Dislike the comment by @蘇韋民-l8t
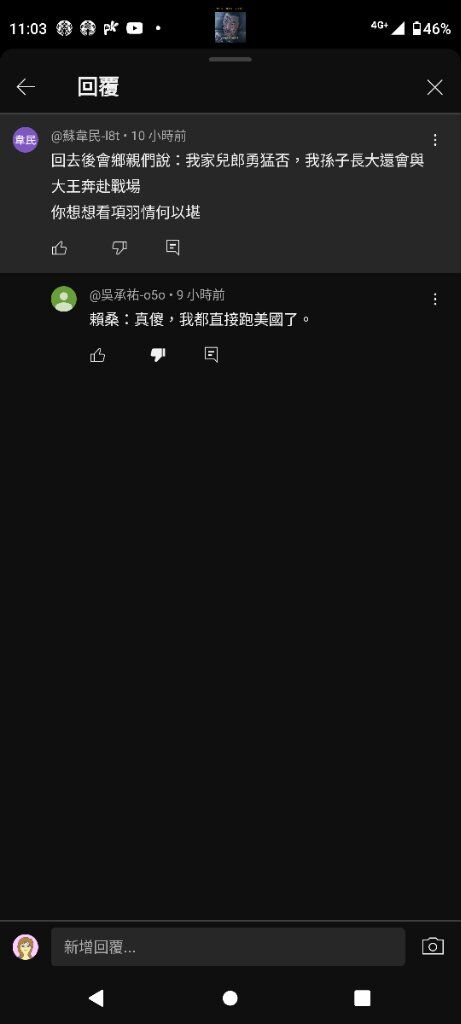Image resolution: width=461 pixels, height=1024 pixels. pos(119,248)
